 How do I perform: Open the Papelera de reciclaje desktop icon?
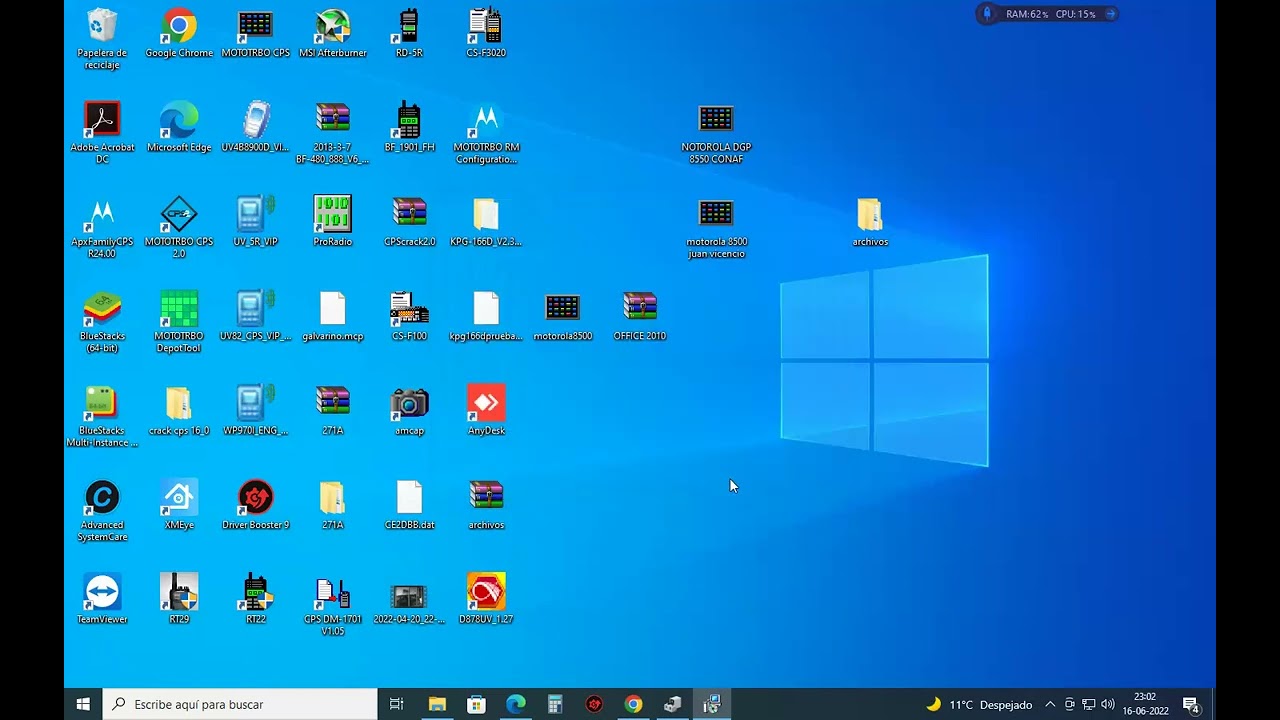tap(102, 38)
